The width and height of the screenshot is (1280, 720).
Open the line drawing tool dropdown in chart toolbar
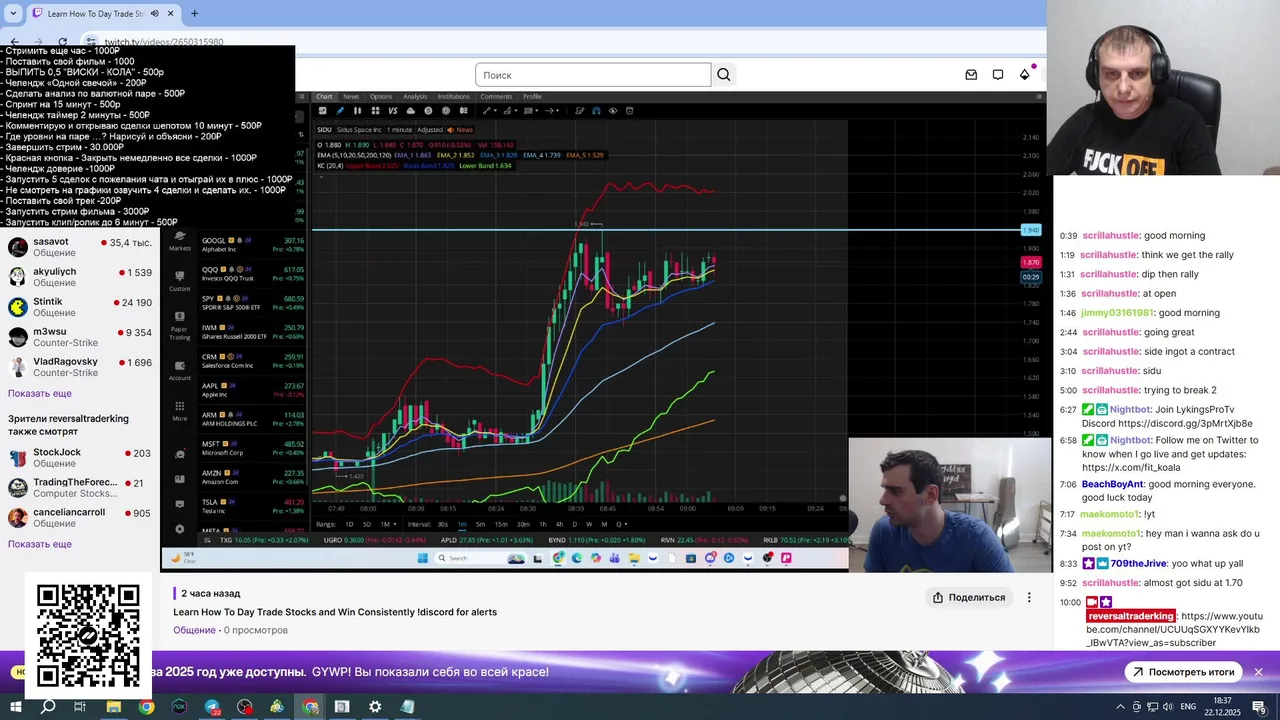click(x=490, y=111)
